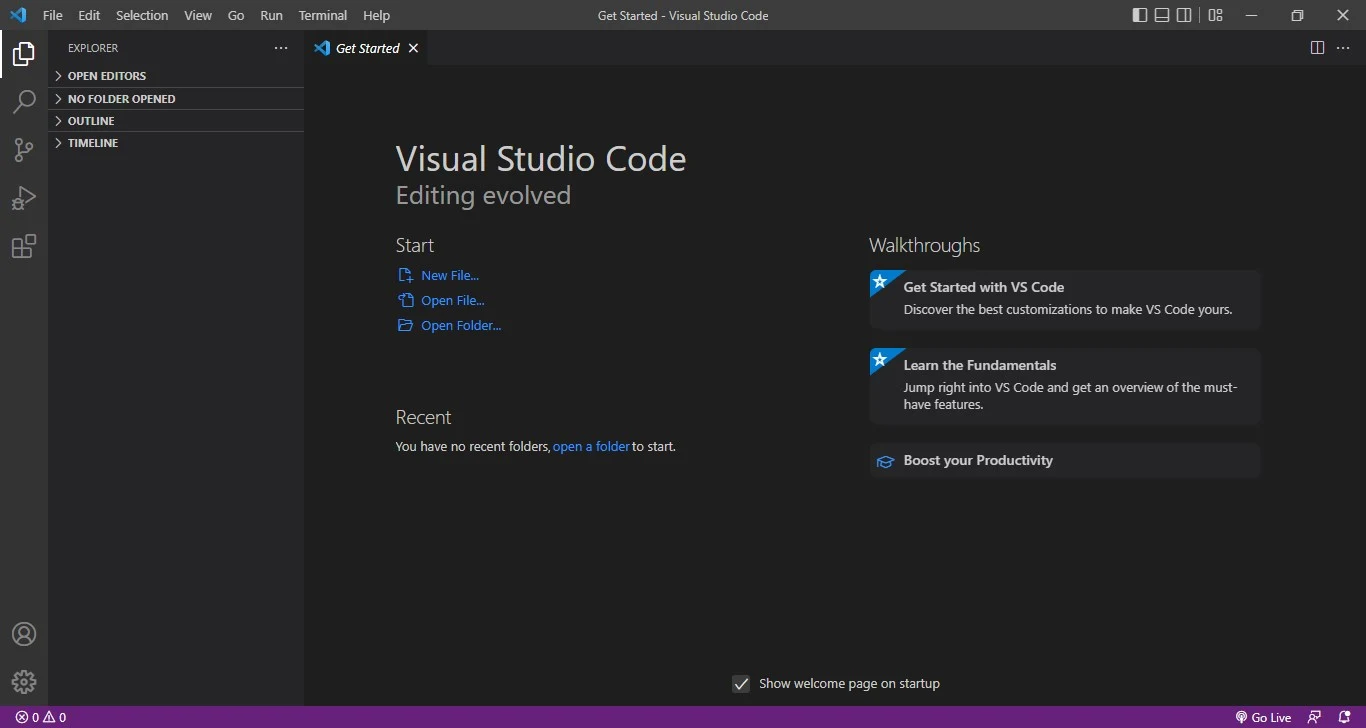Toggle panel layout icon
Screen dimensions: 1366x728
[x=1162, y=15]
